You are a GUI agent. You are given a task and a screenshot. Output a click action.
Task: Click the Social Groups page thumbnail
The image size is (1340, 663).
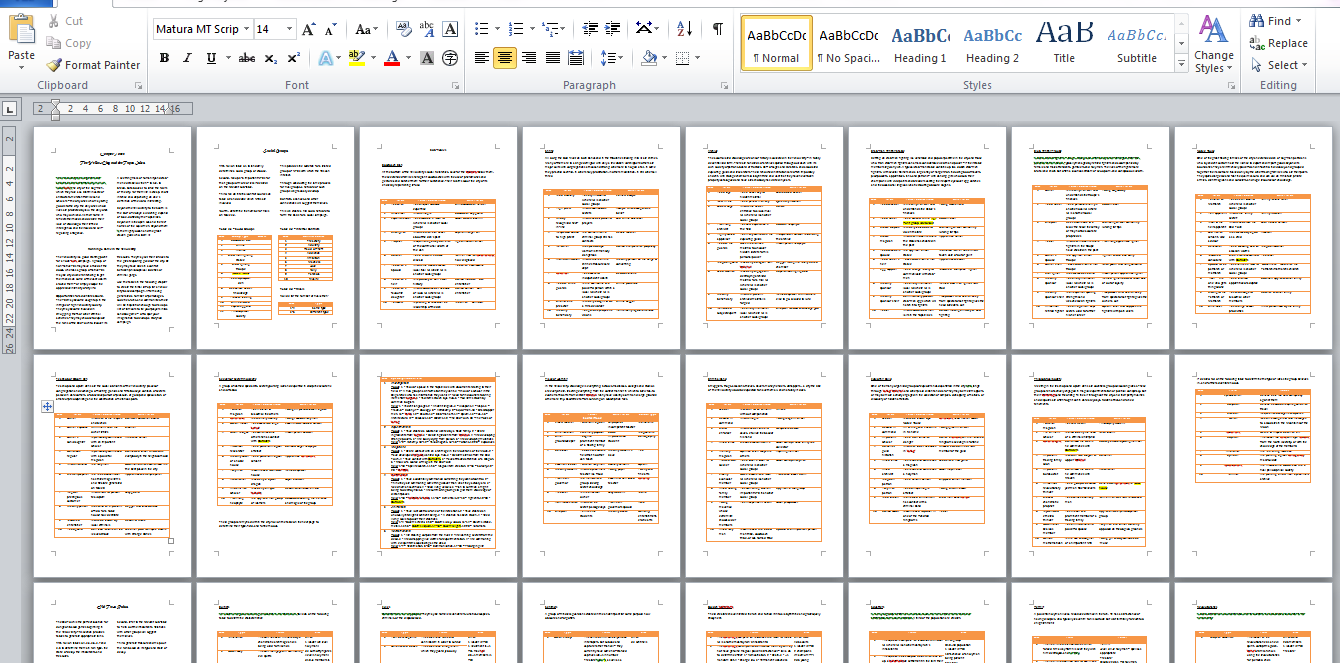tap(275, 237)
